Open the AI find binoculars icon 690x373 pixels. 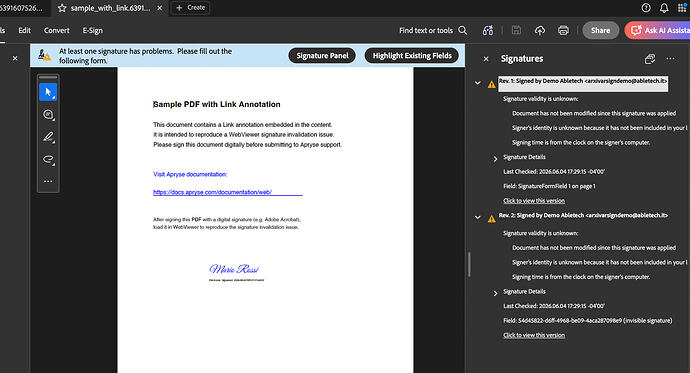pos(488,30)
